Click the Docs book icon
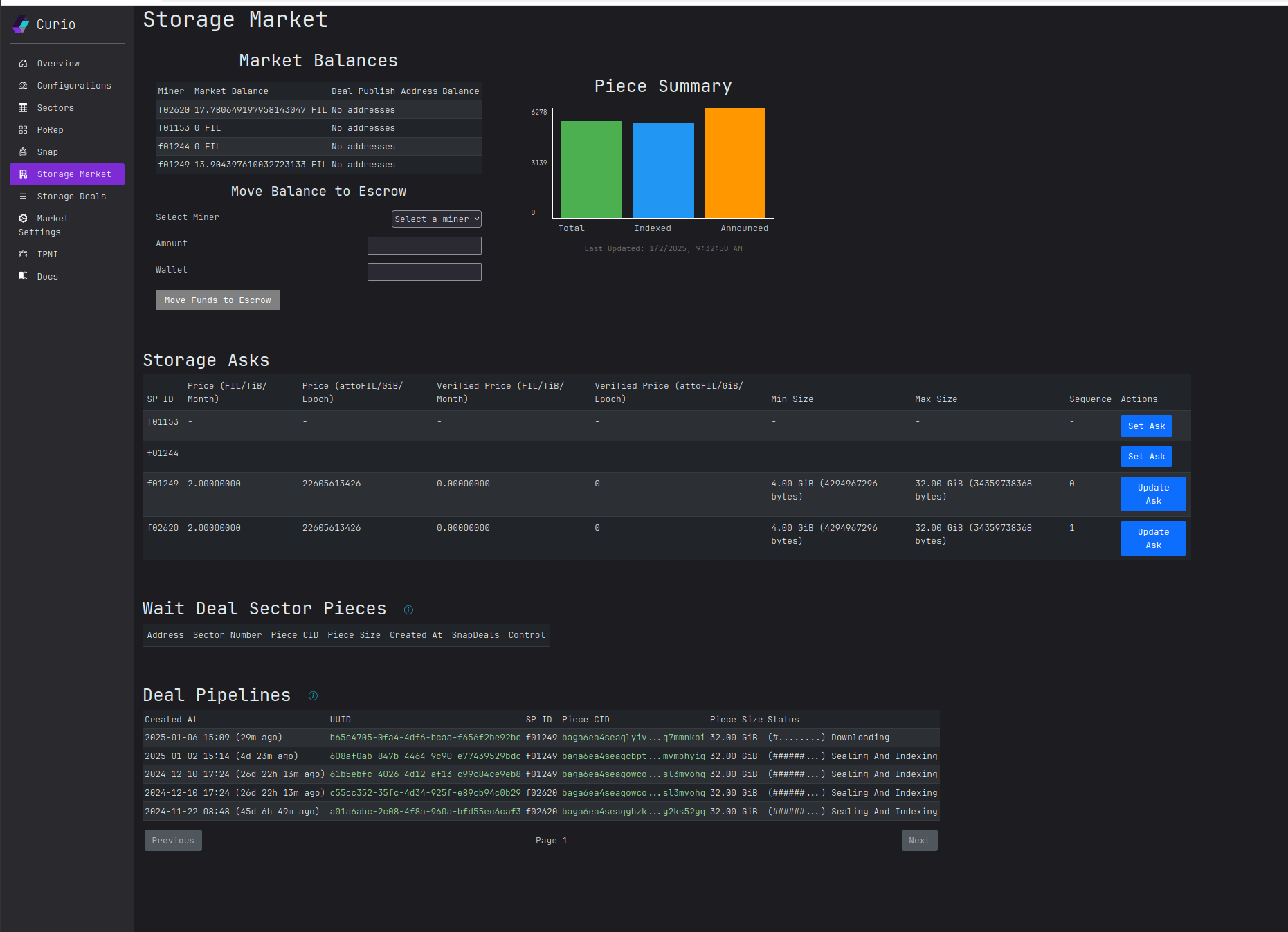This screenshot has height=932, width=1288. pyautogui.click(x=23, y=277)
